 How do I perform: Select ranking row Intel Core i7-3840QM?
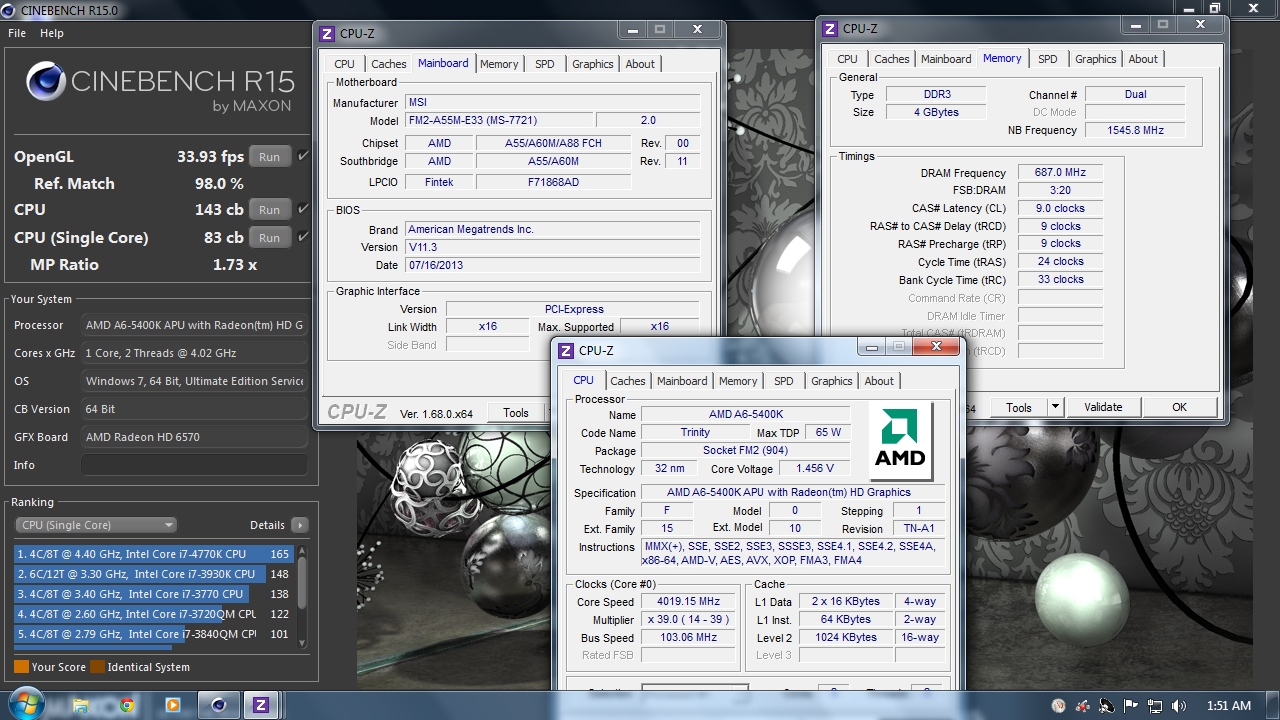coord(154,634)
